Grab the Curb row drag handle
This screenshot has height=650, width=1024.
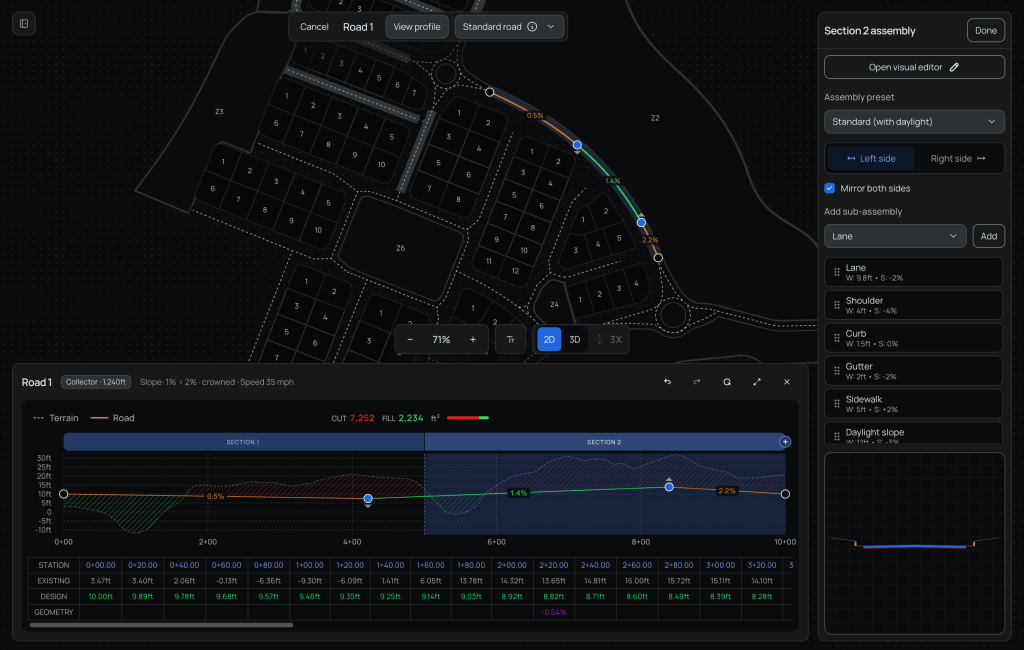(837, 338)
